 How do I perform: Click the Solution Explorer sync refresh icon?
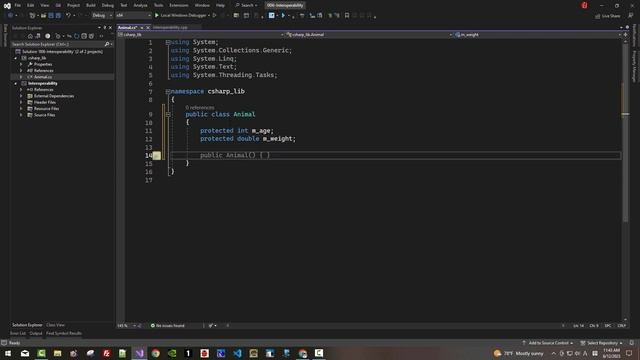(x=76, y=36)
